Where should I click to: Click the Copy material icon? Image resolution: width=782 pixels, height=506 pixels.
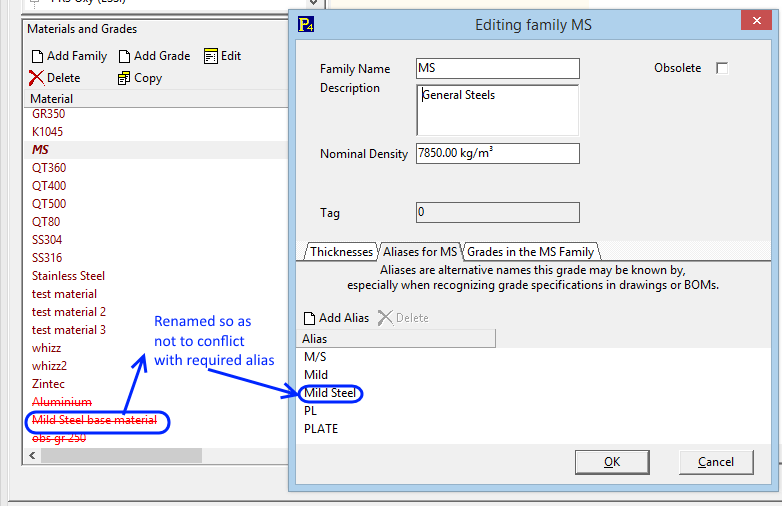click(x=124, y=78)
